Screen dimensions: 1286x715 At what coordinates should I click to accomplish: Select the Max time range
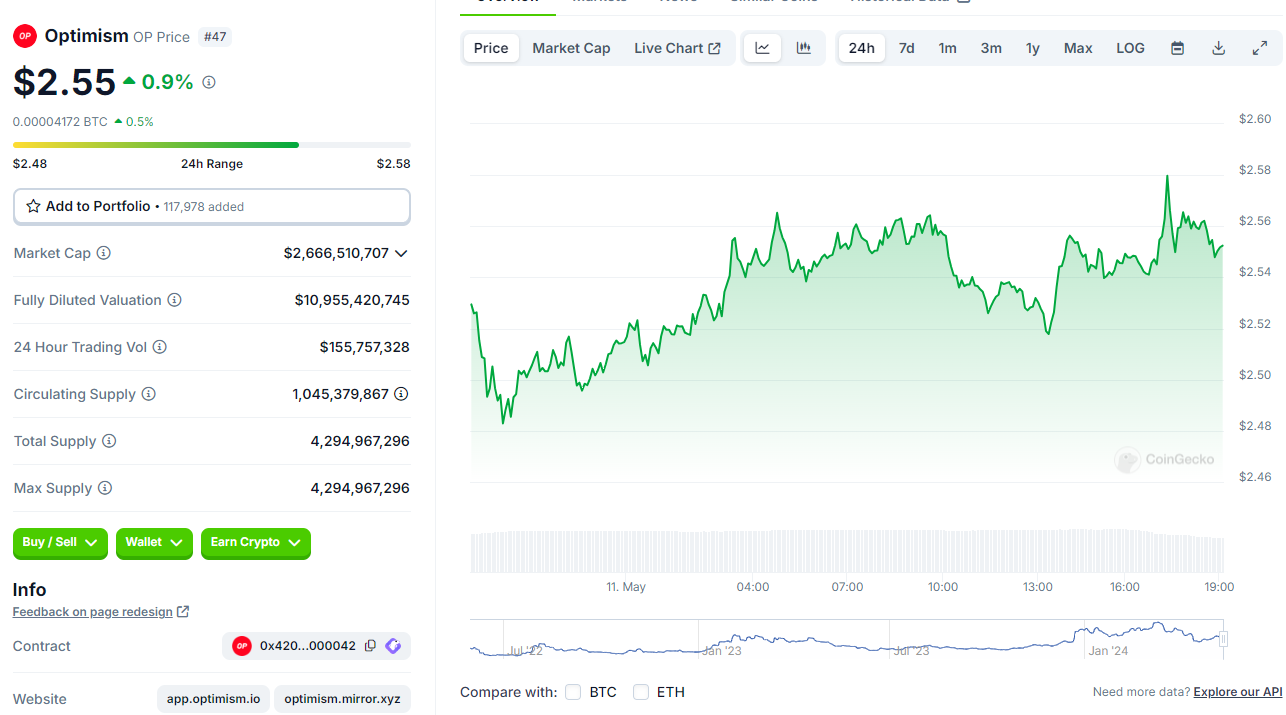click(1078, 48)
